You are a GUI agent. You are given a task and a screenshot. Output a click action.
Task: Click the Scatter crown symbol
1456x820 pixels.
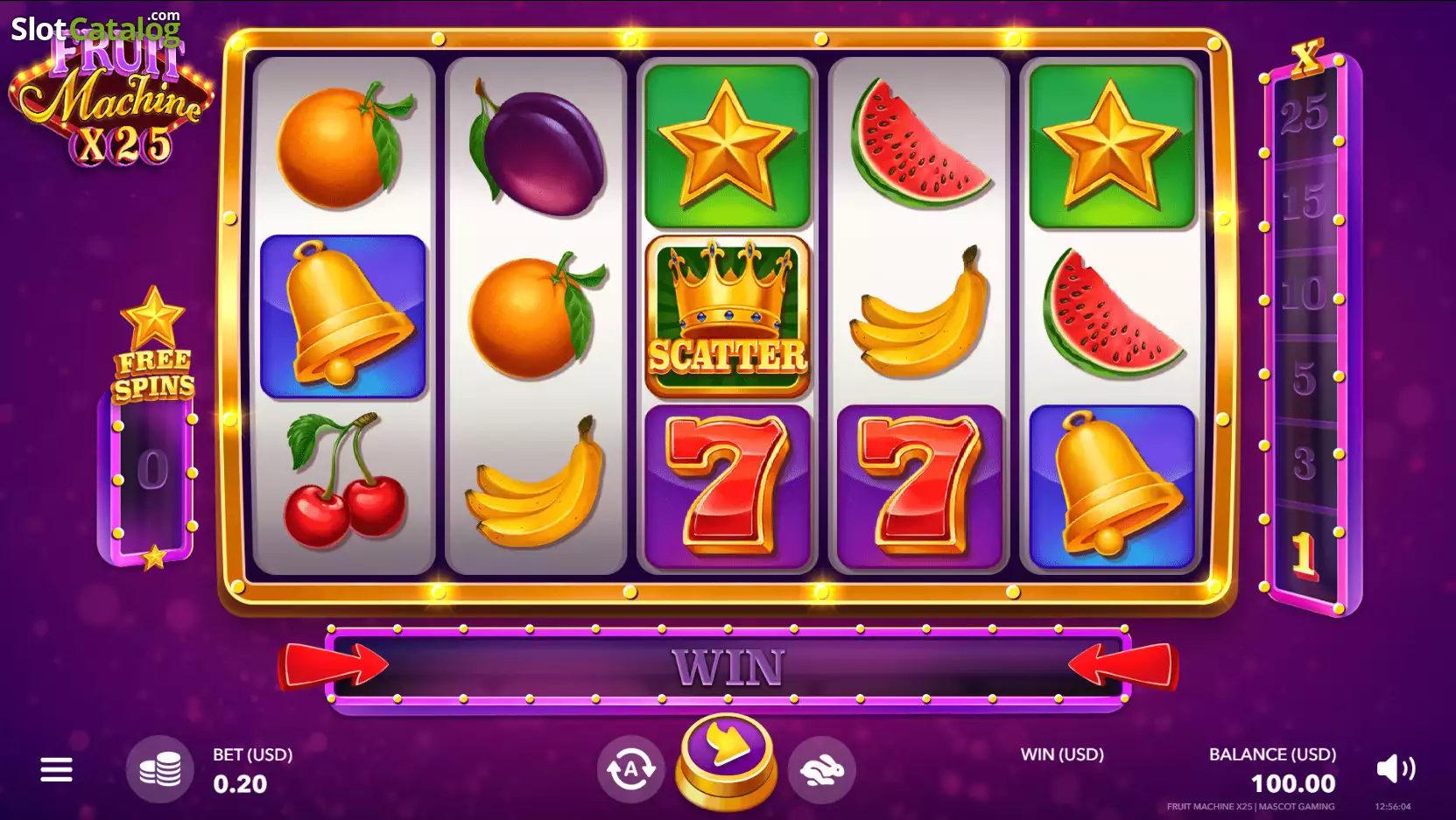(727, 316)
